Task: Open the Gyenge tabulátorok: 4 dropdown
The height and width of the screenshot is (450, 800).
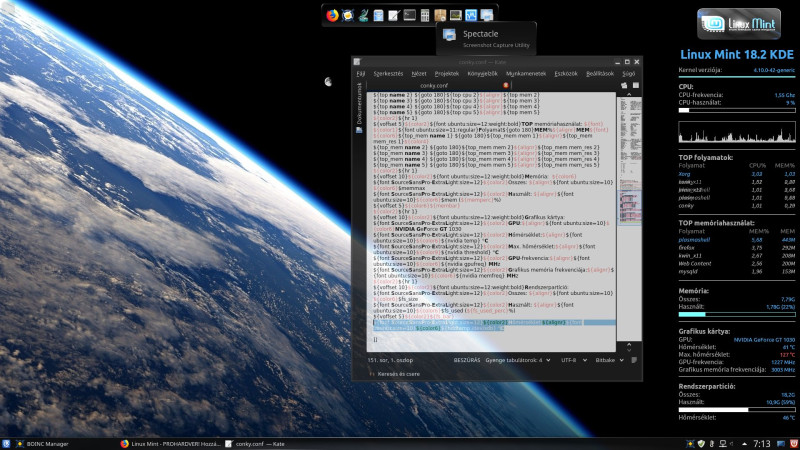Action: (x=517, y=360)
